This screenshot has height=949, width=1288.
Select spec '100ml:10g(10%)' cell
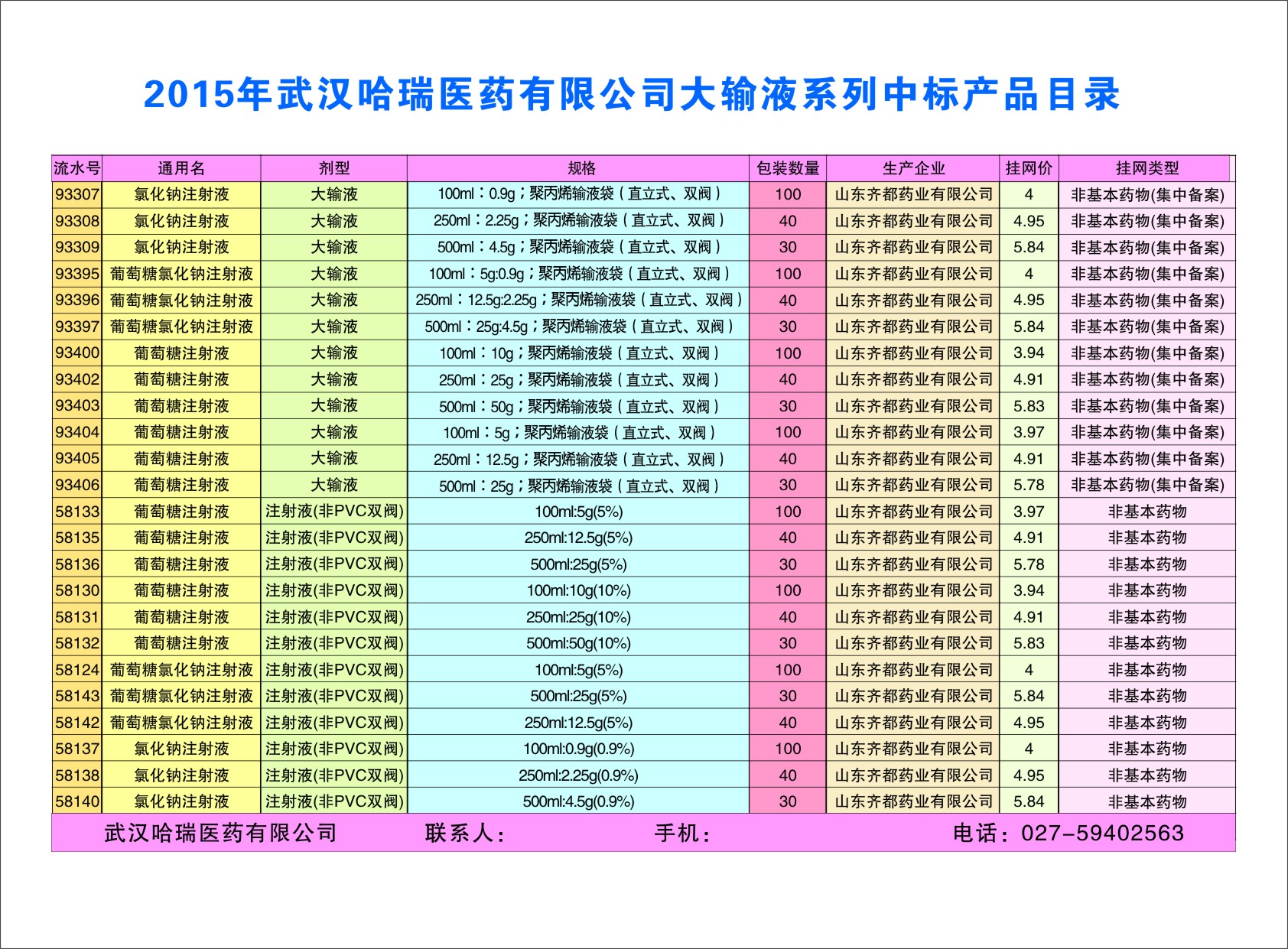point(578,590)
